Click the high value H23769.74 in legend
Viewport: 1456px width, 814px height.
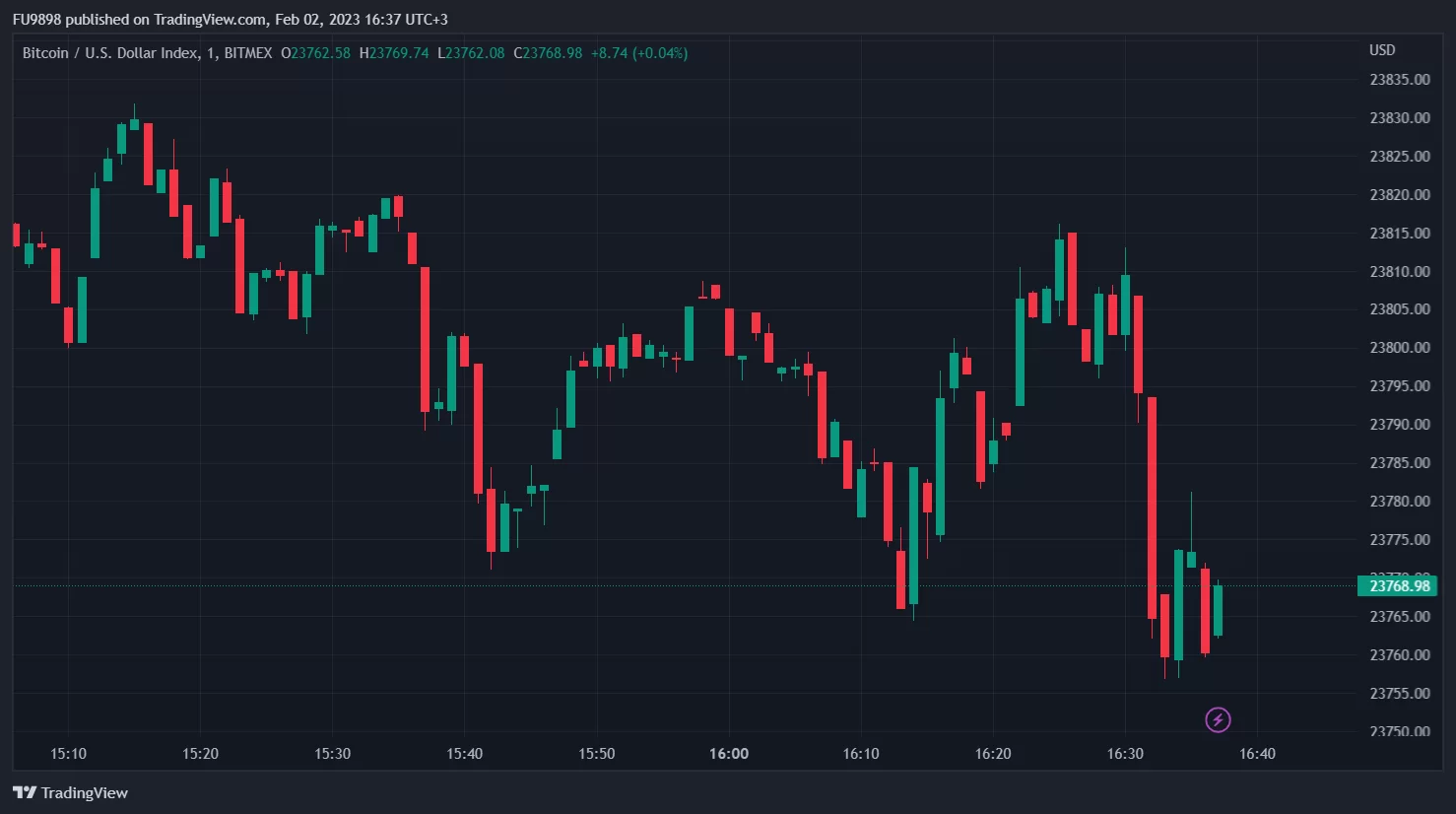point(394,53)
